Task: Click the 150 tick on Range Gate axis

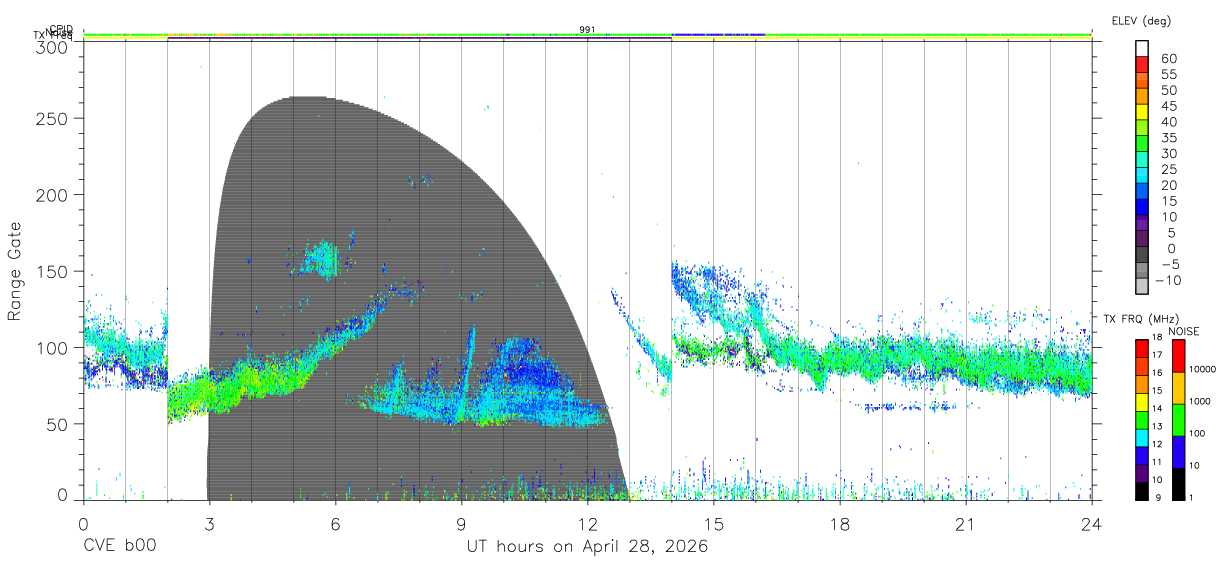Action: click(x=53, y=271)
